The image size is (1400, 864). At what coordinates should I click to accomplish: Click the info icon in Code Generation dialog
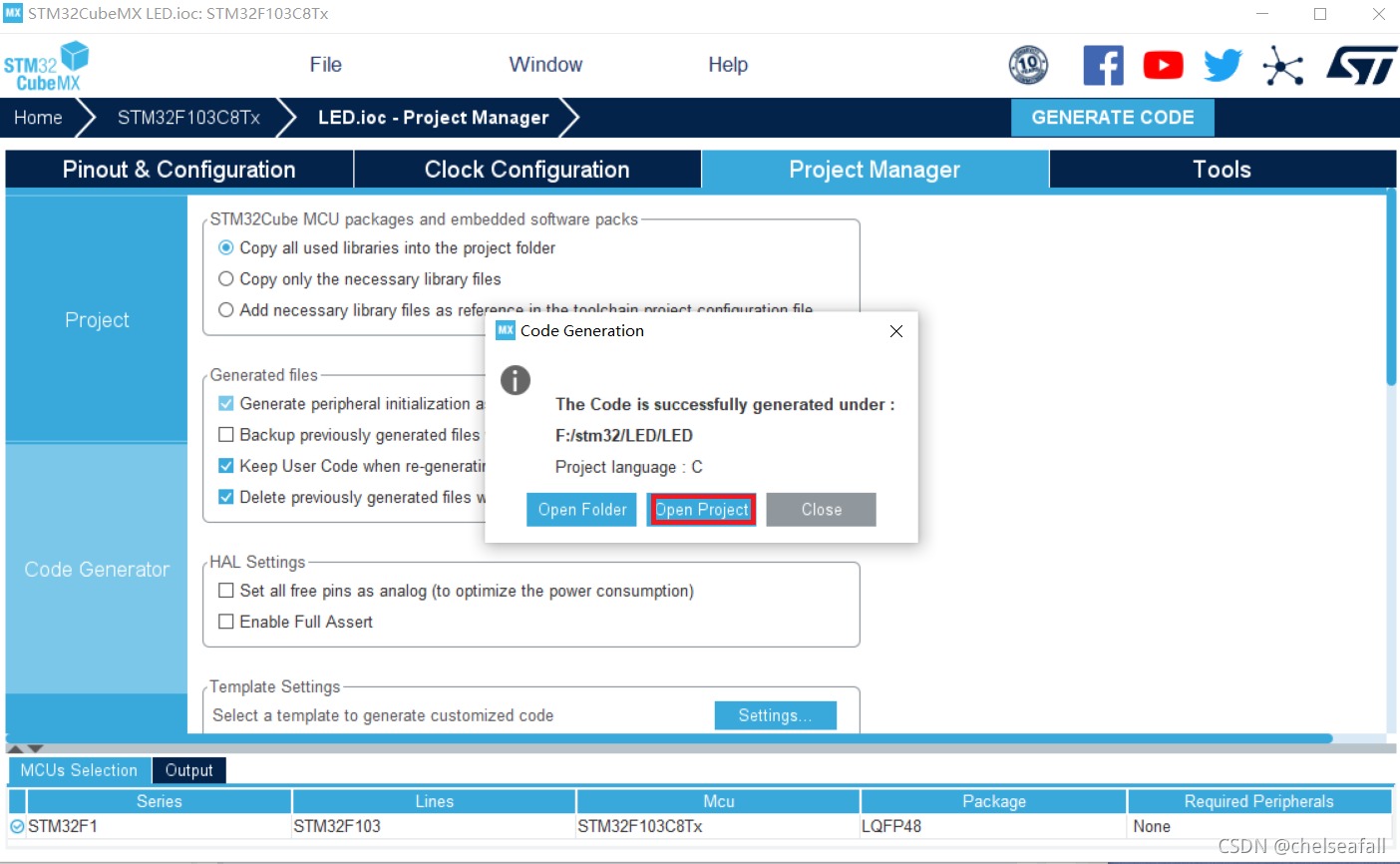516,380
